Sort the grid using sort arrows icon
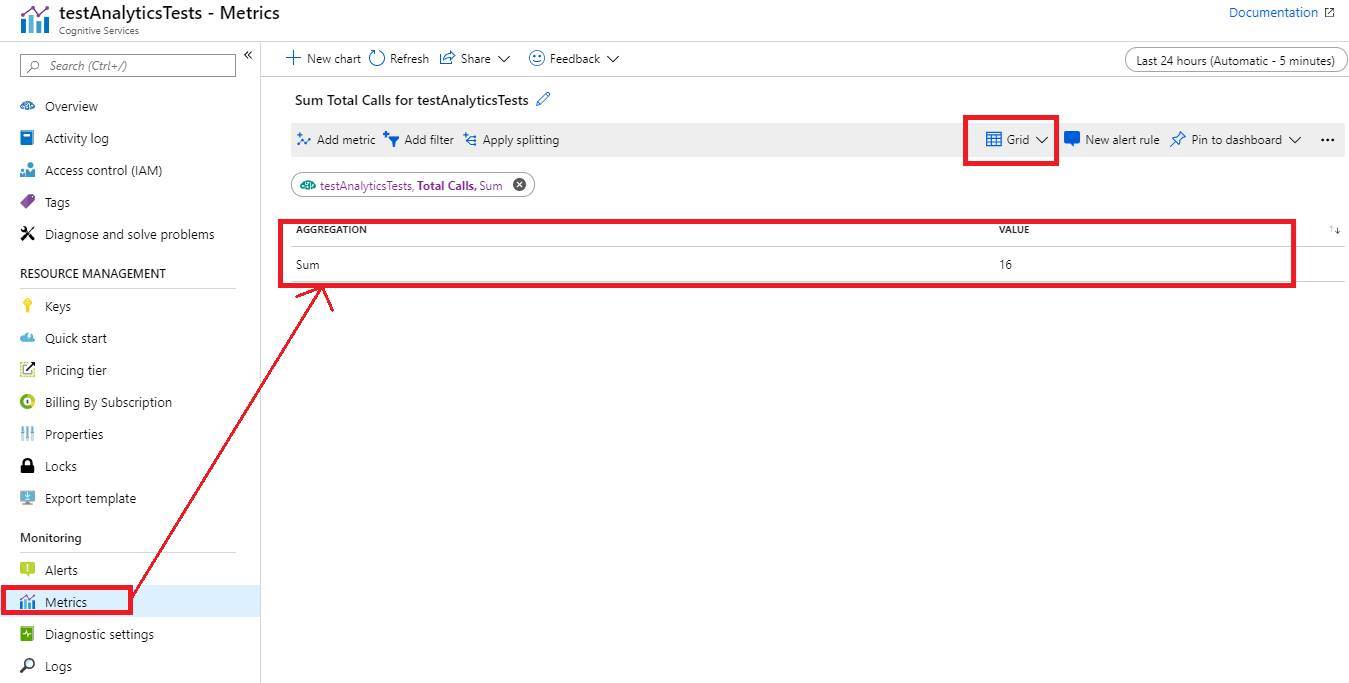The height and width of the screenshot is (683, 1349). pos(1334,230)
